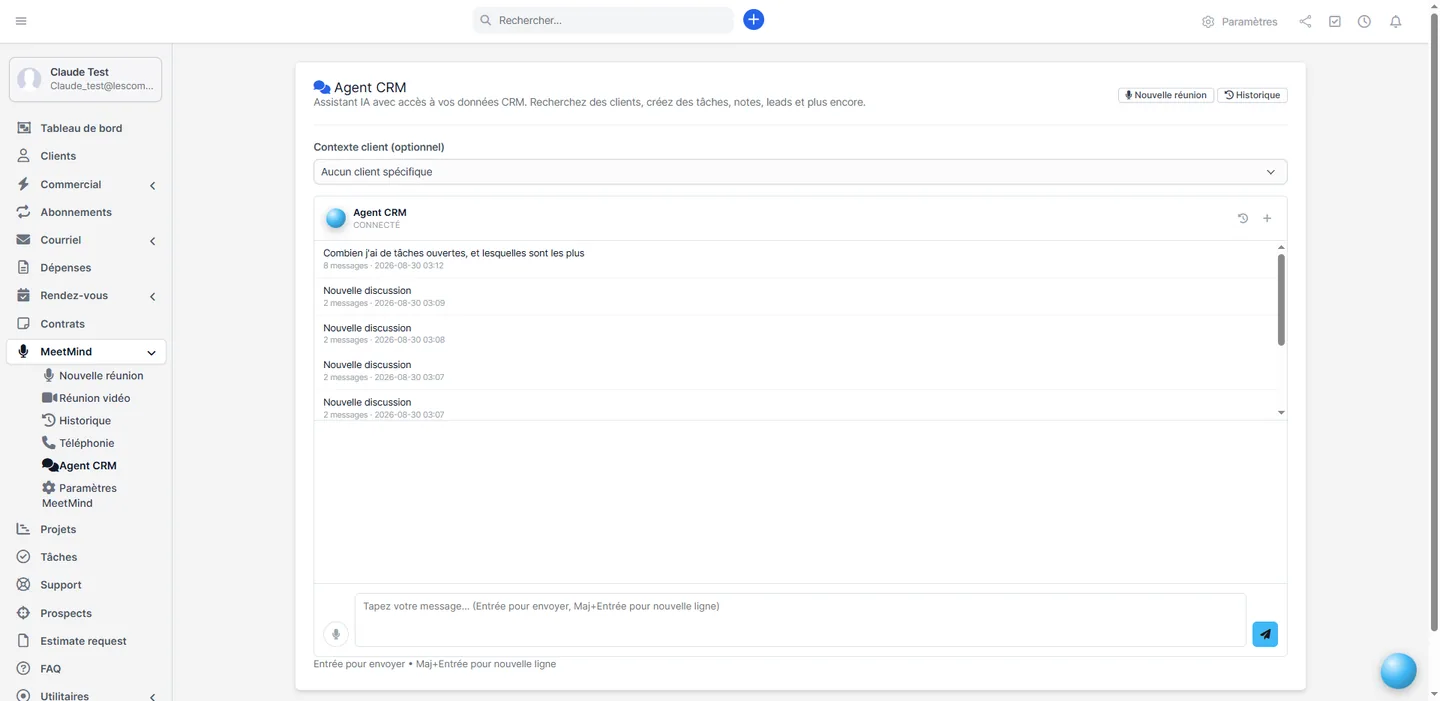The height and width of the screenshot is (701, 1440).
Task: Expand the Commercial menu chevron
Action: coord(152,185)
